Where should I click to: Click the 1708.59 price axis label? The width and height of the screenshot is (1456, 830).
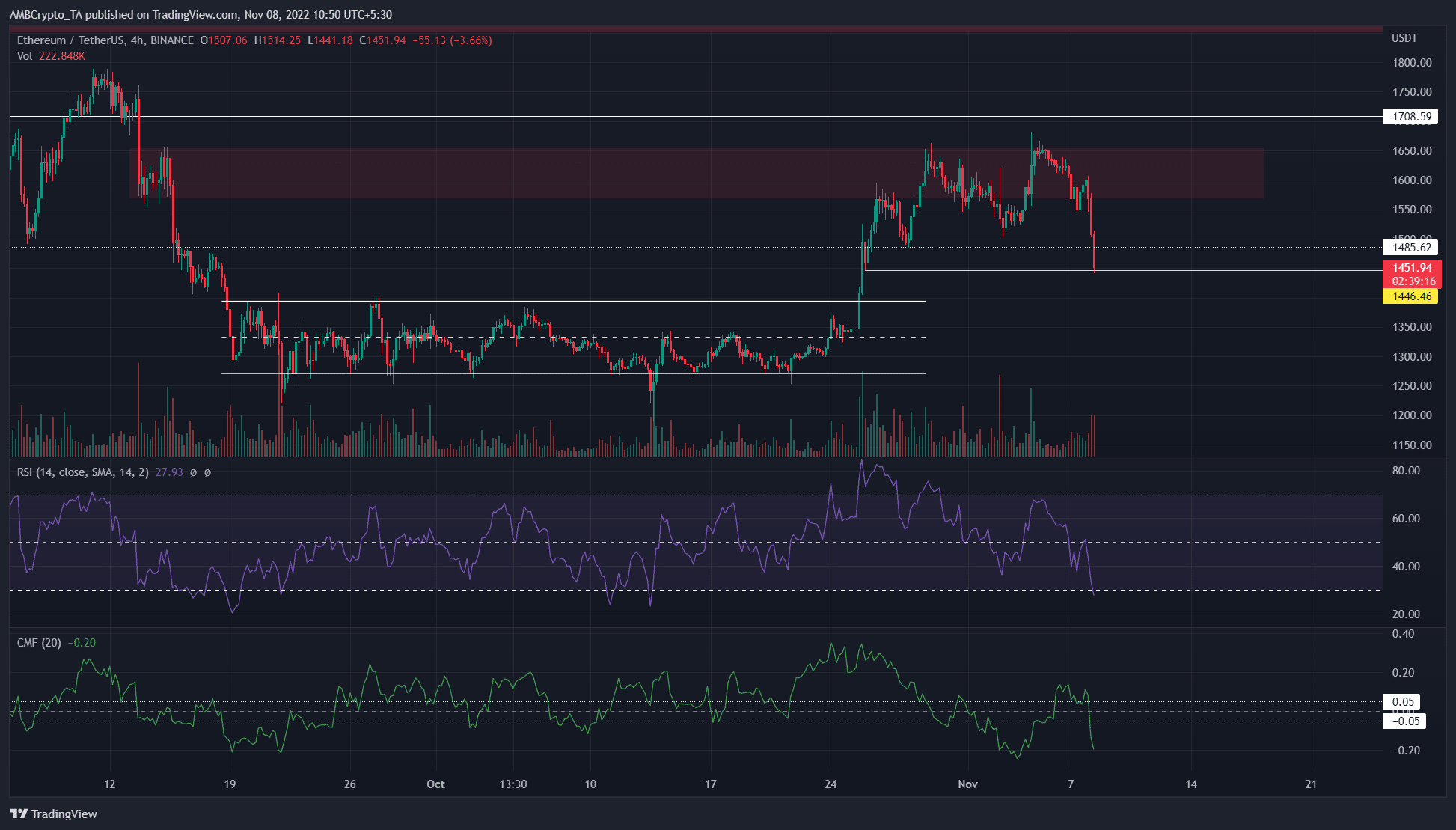pos(1410,117)
